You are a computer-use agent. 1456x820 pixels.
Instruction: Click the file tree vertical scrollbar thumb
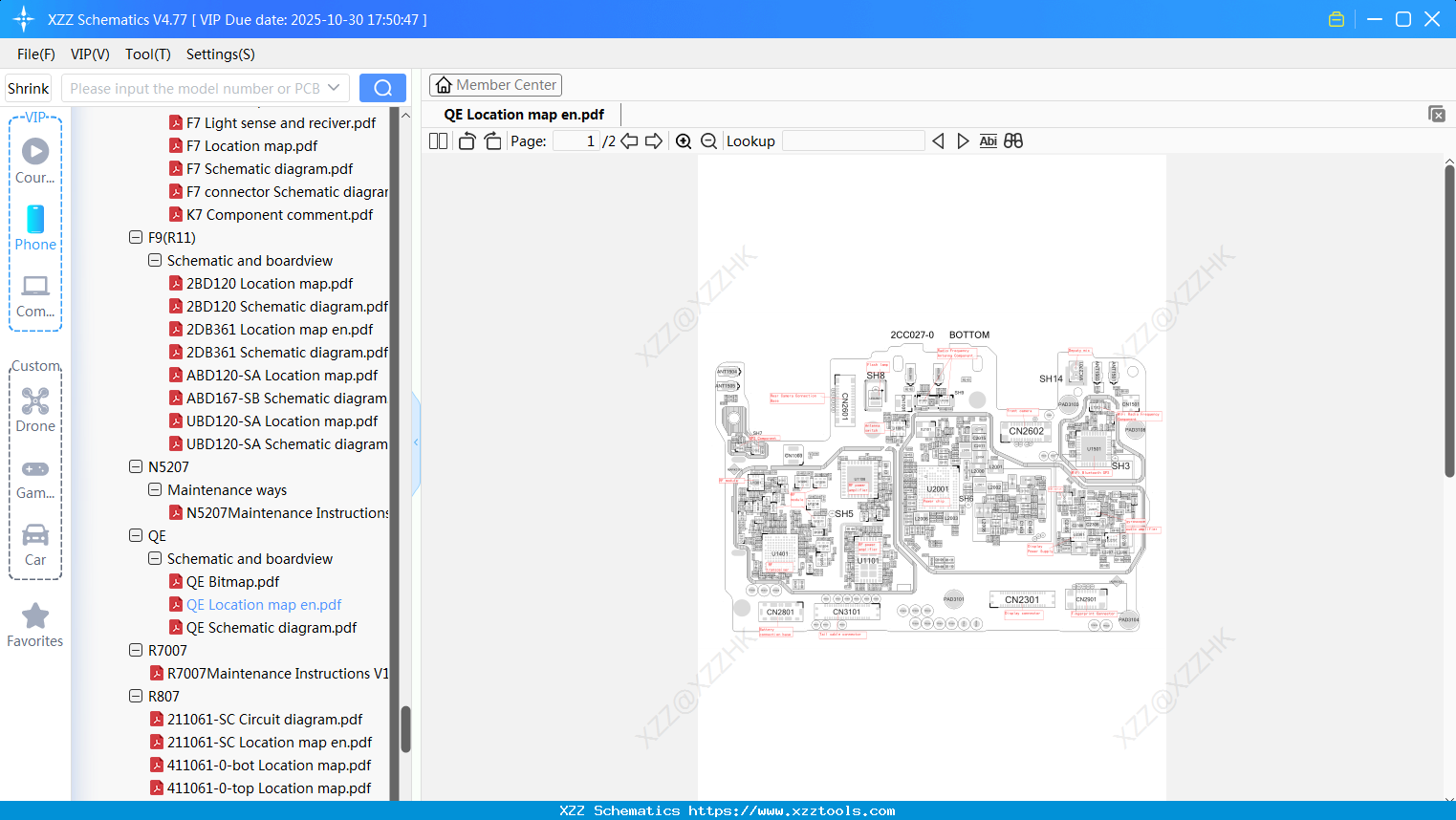405,729
